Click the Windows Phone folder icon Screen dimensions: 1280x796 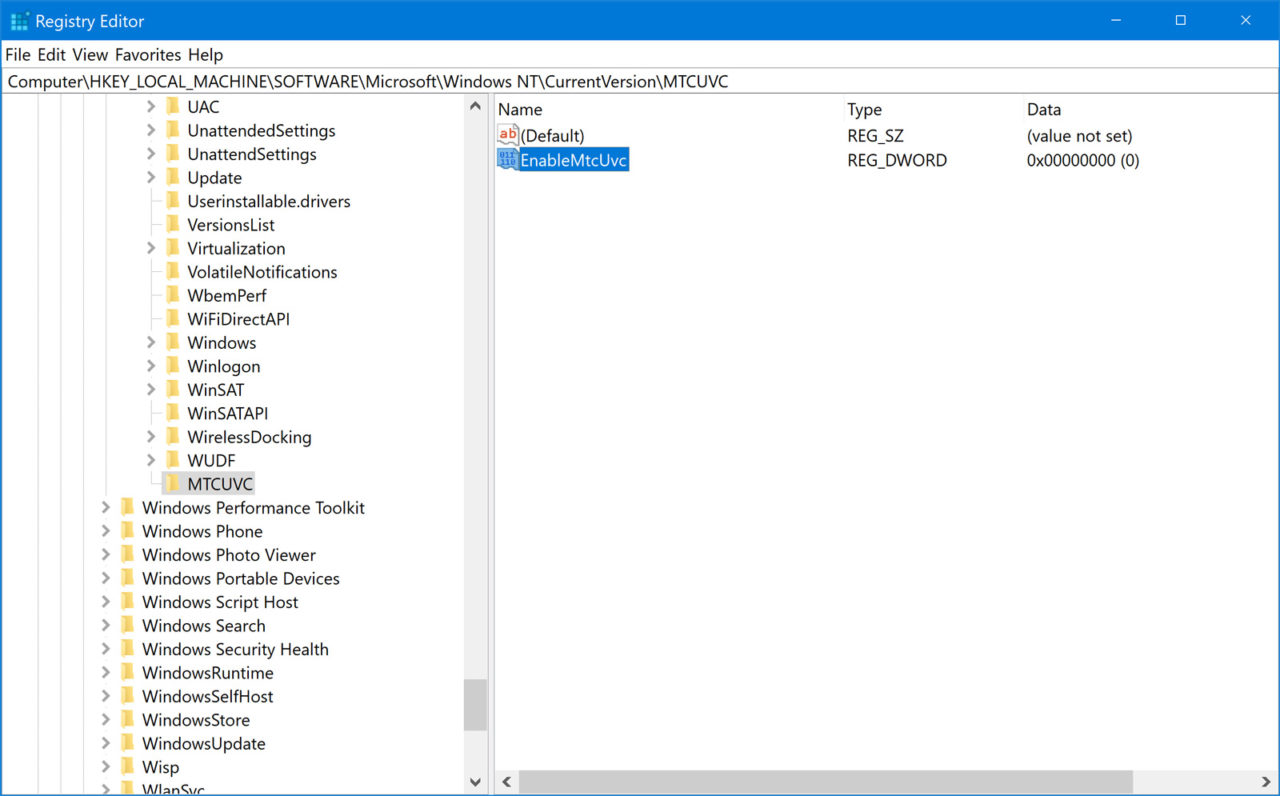coord(127,531)
